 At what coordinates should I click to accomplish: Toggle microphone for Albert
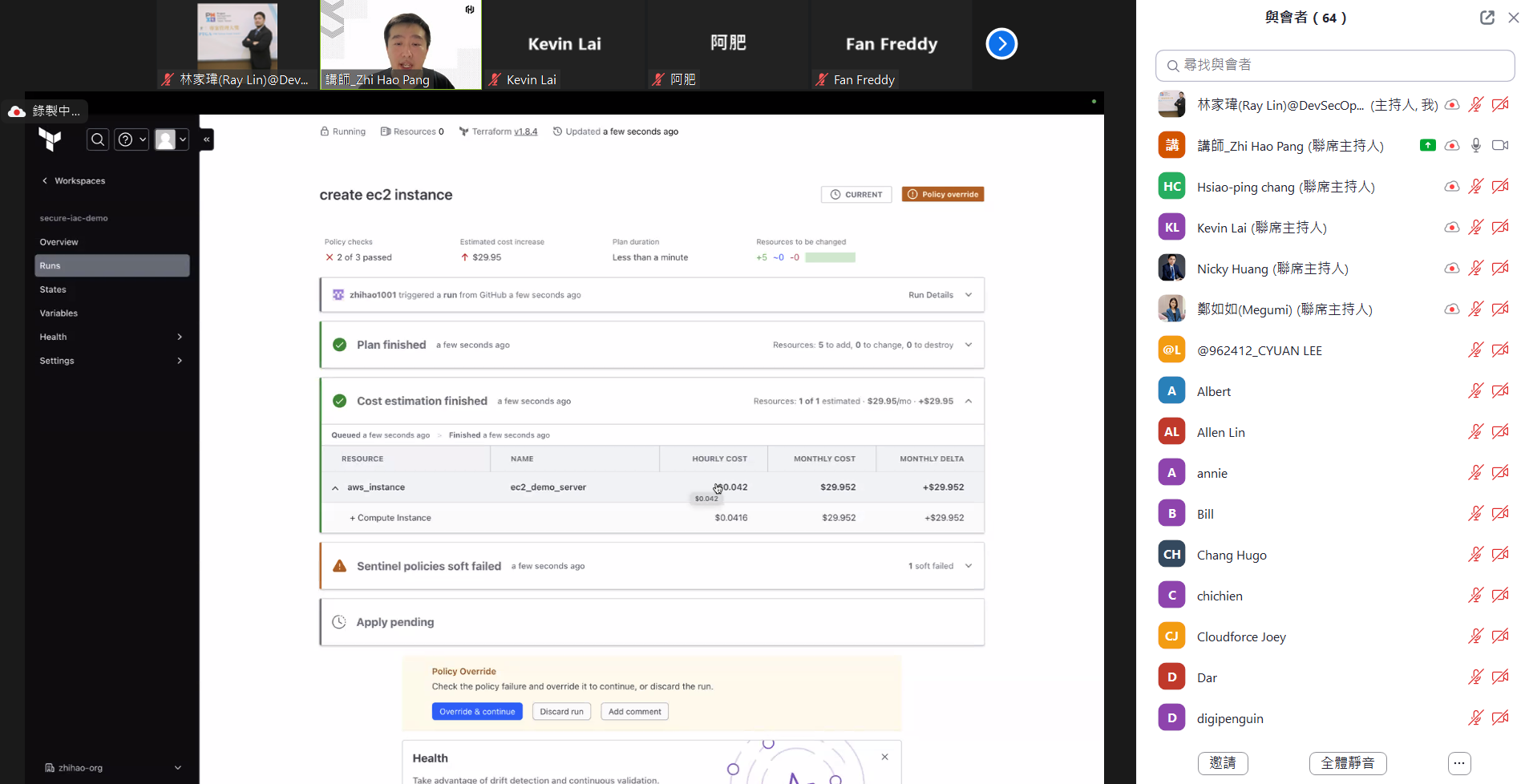coord(1475,391)
